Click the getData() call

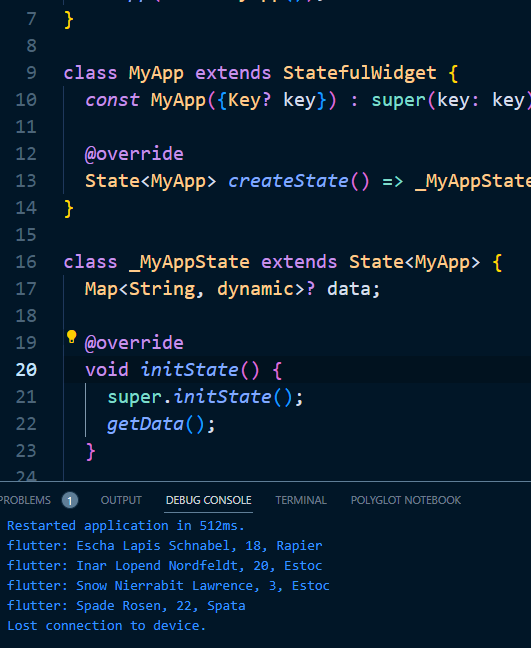click(162, 424)
